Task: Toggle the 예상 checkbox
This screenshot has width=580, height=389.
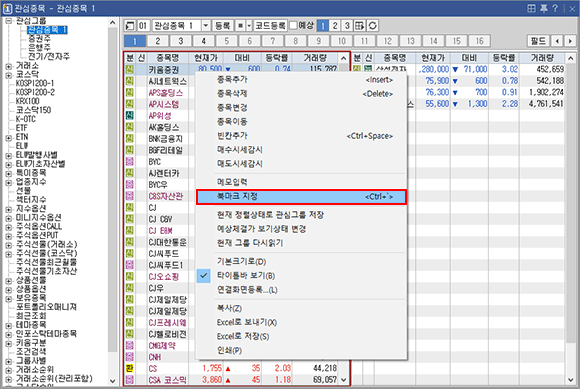Action: 293,25
